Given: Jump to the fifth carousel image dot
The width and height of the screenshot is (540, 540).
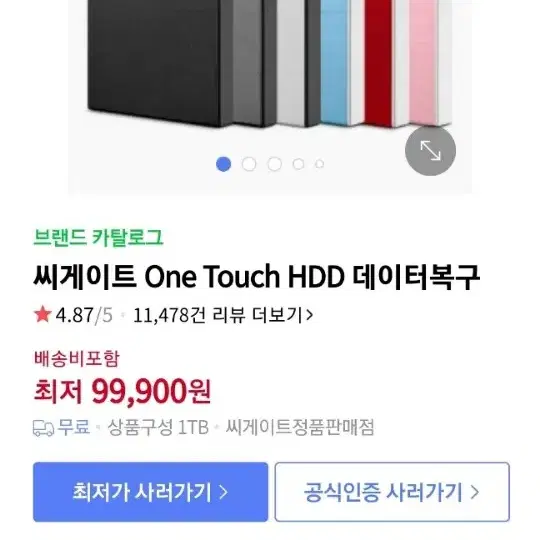Looking at the screenshot, I should [320, 164].
